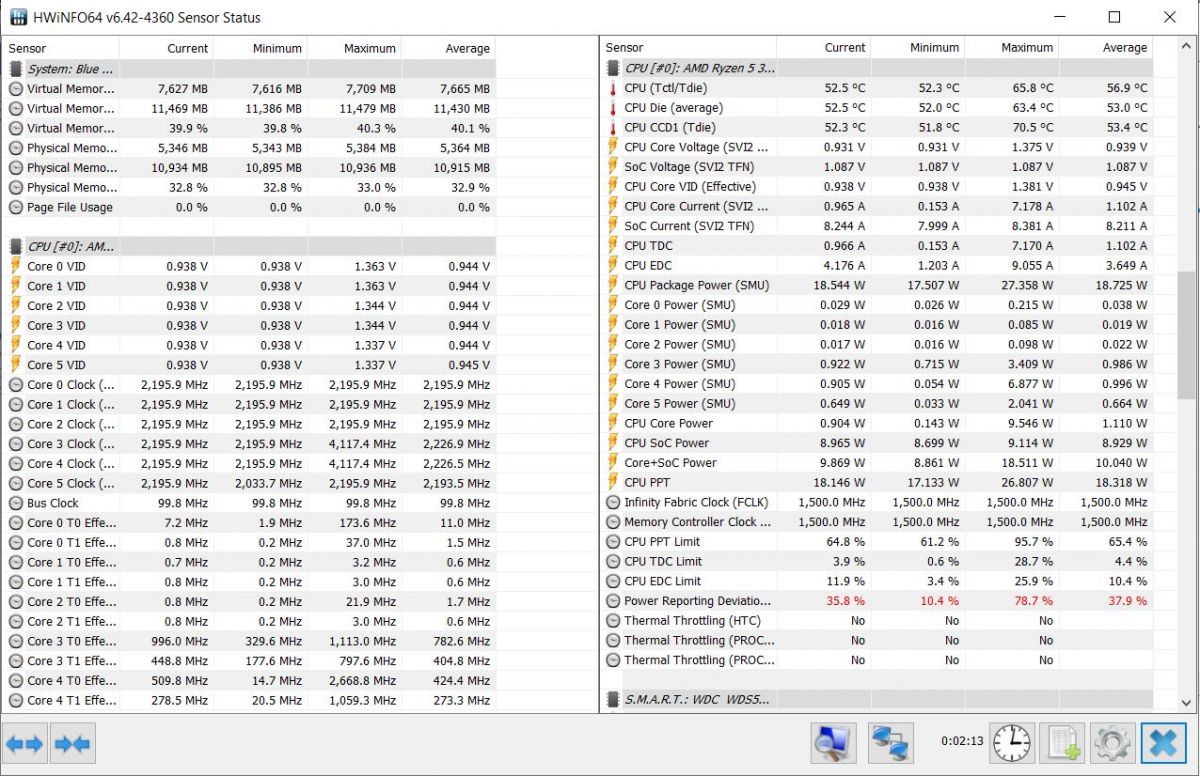Click the 4,117.4 MHz maximum of Core 4 Clock

click(362, 464)
